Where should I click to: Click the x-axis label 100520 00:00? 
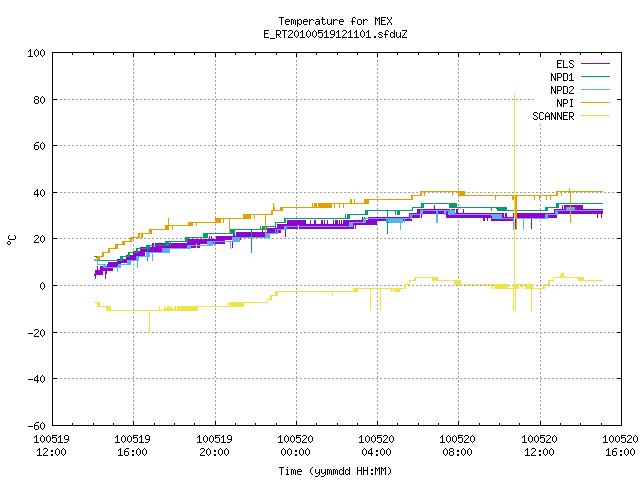point(295,446)
